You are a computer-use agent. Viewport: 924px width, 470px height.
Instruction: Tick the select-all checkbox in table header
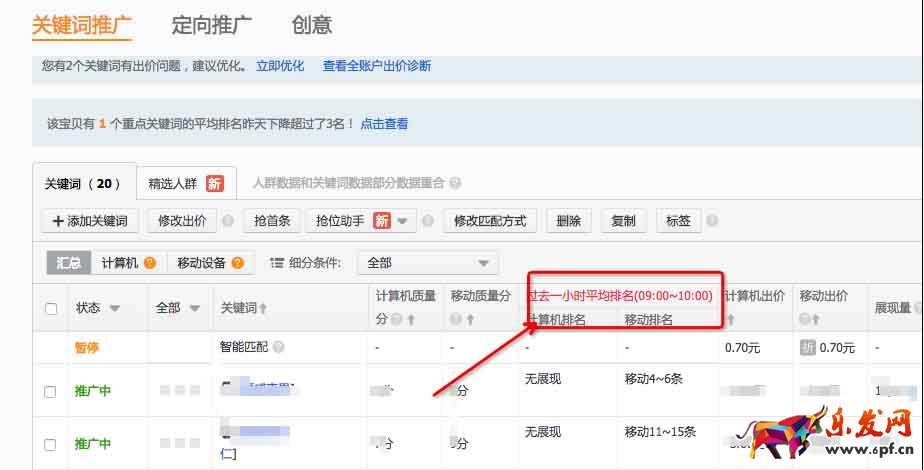[51, 309]
